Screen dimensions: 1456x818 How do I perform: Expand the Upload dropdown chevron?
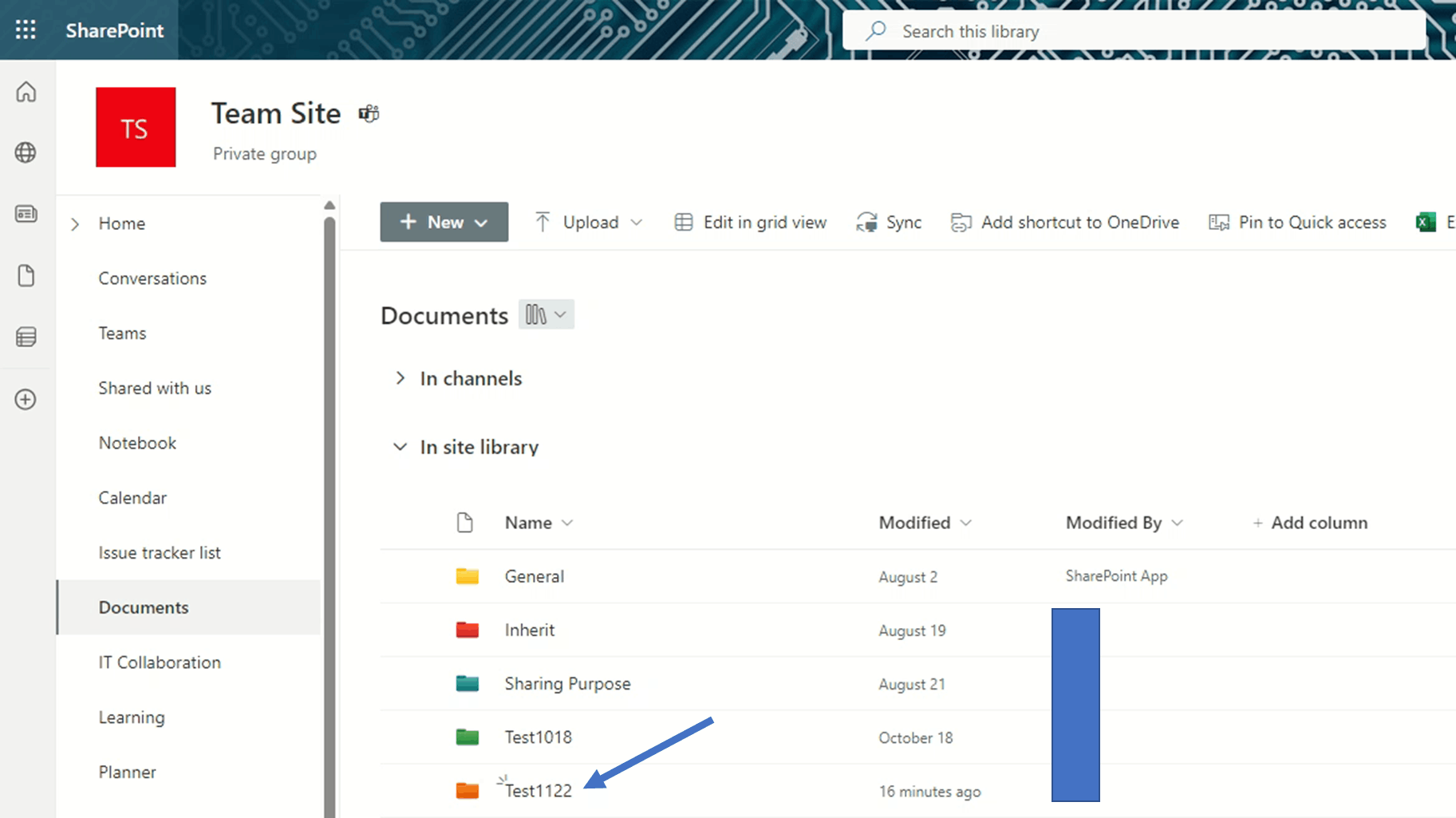(637, 223)
